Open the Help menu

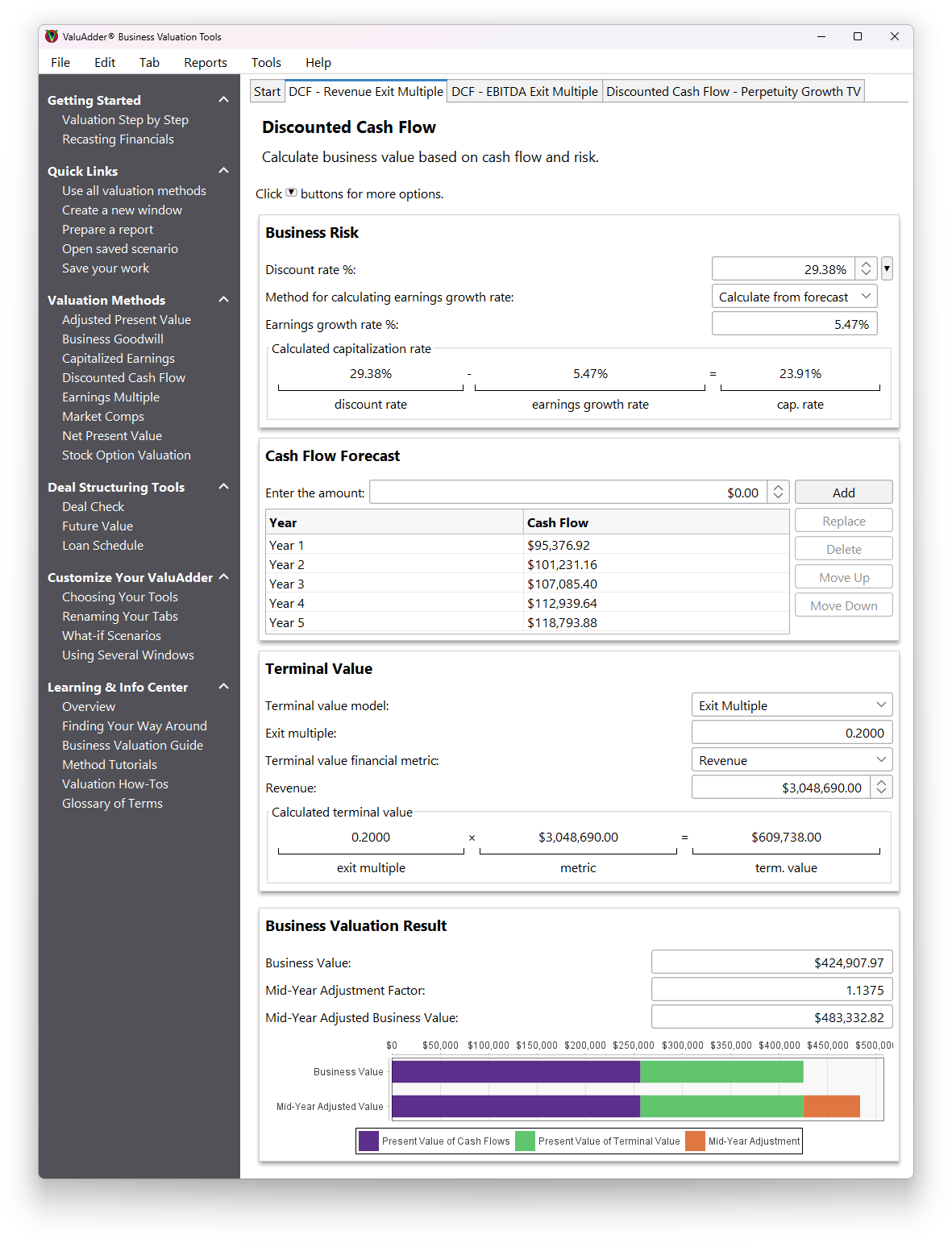tap(318, 62)
